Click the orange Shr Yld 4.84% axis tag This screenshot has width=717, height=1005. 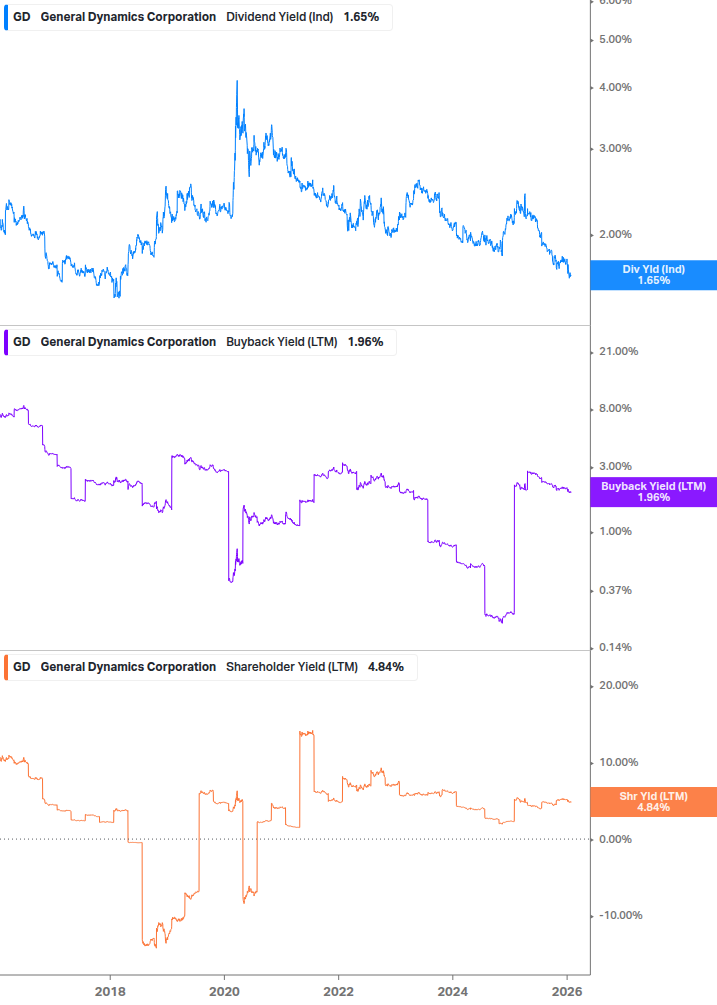654,801
